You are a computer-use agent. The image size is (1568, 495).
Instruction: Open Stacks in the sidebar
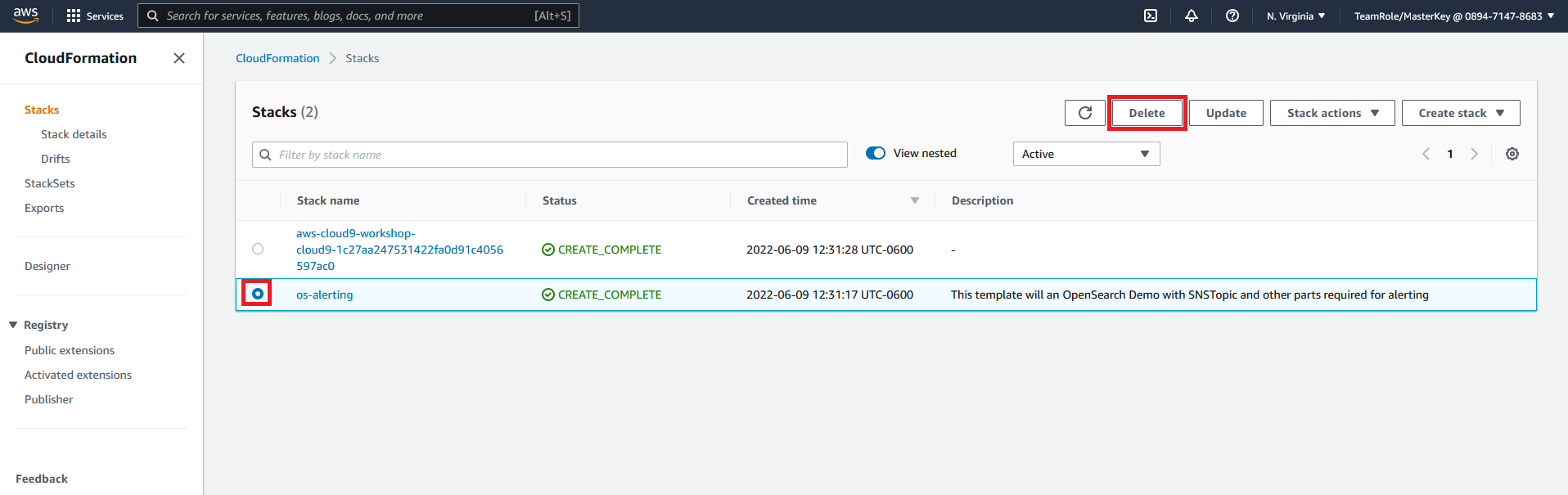(x=42, y=110)
